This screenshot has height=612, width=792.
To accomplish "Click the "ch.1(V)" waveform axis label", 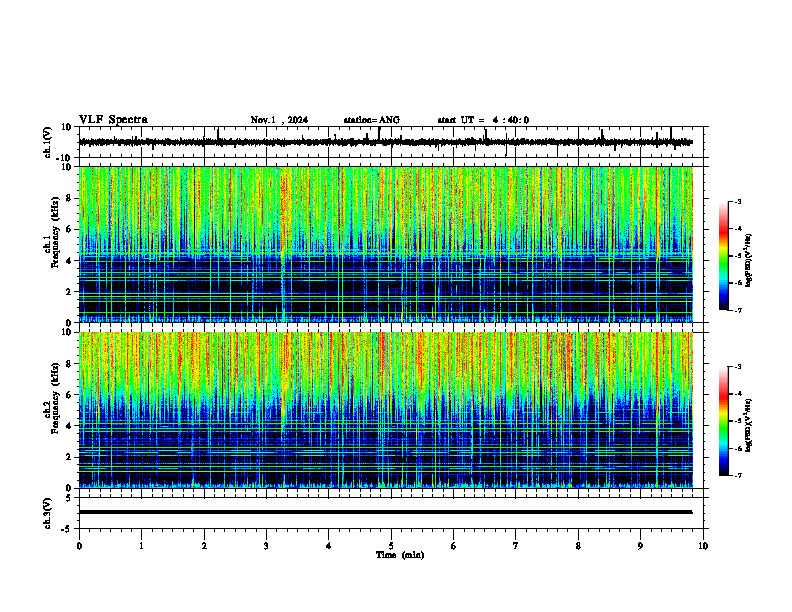I will [x=48, y=142].
